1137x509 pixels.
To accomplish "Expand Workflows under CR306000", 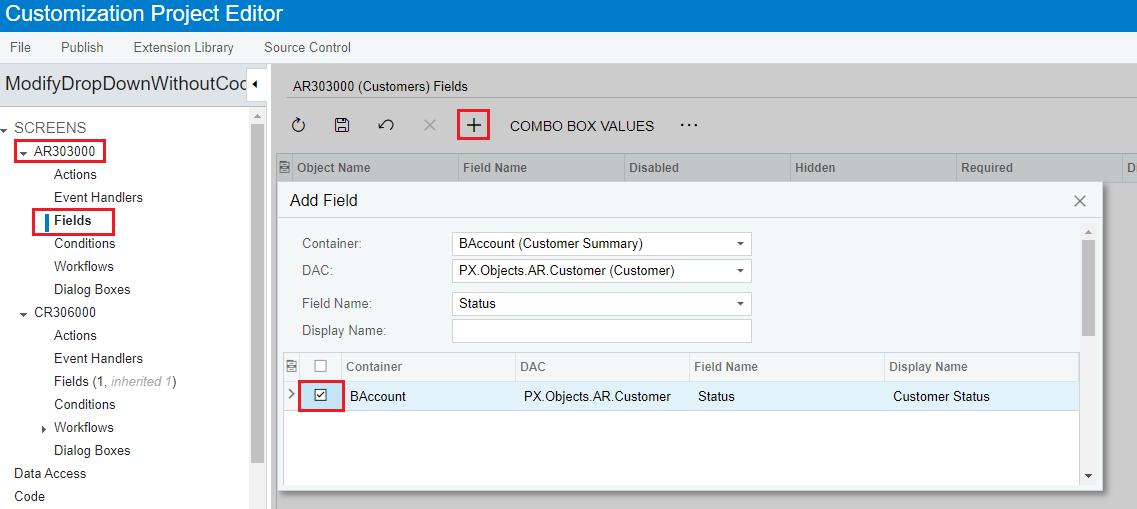I will point(46,428).
